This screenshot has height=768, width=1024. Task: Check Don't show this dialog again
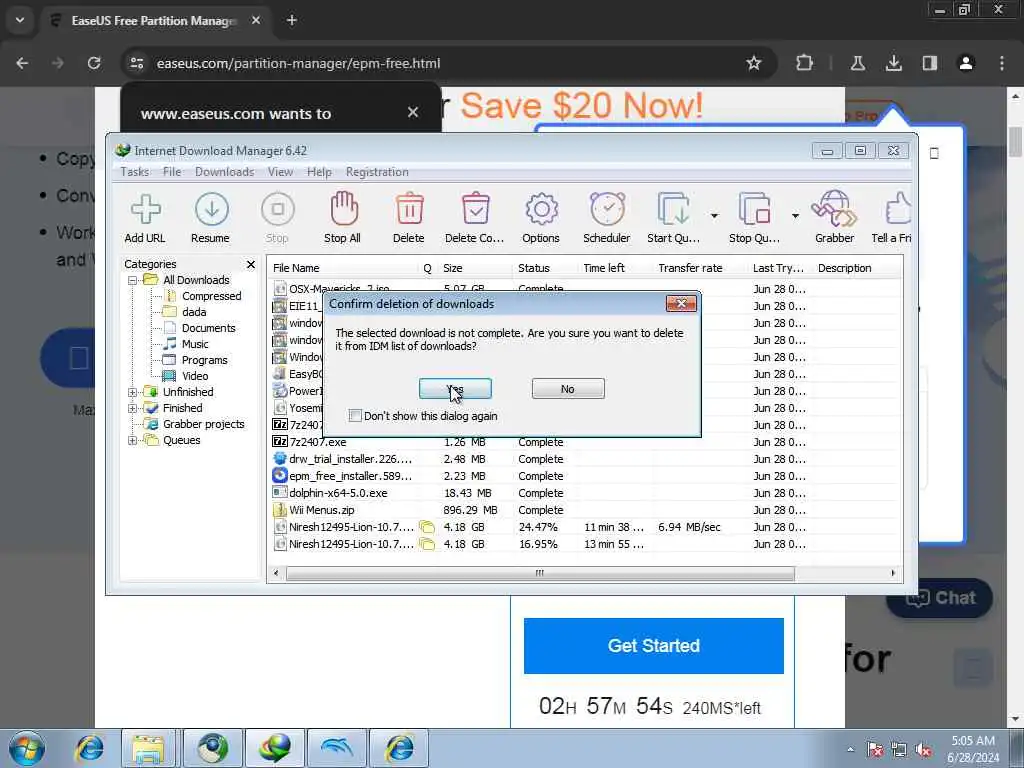[x=355, y=415]
